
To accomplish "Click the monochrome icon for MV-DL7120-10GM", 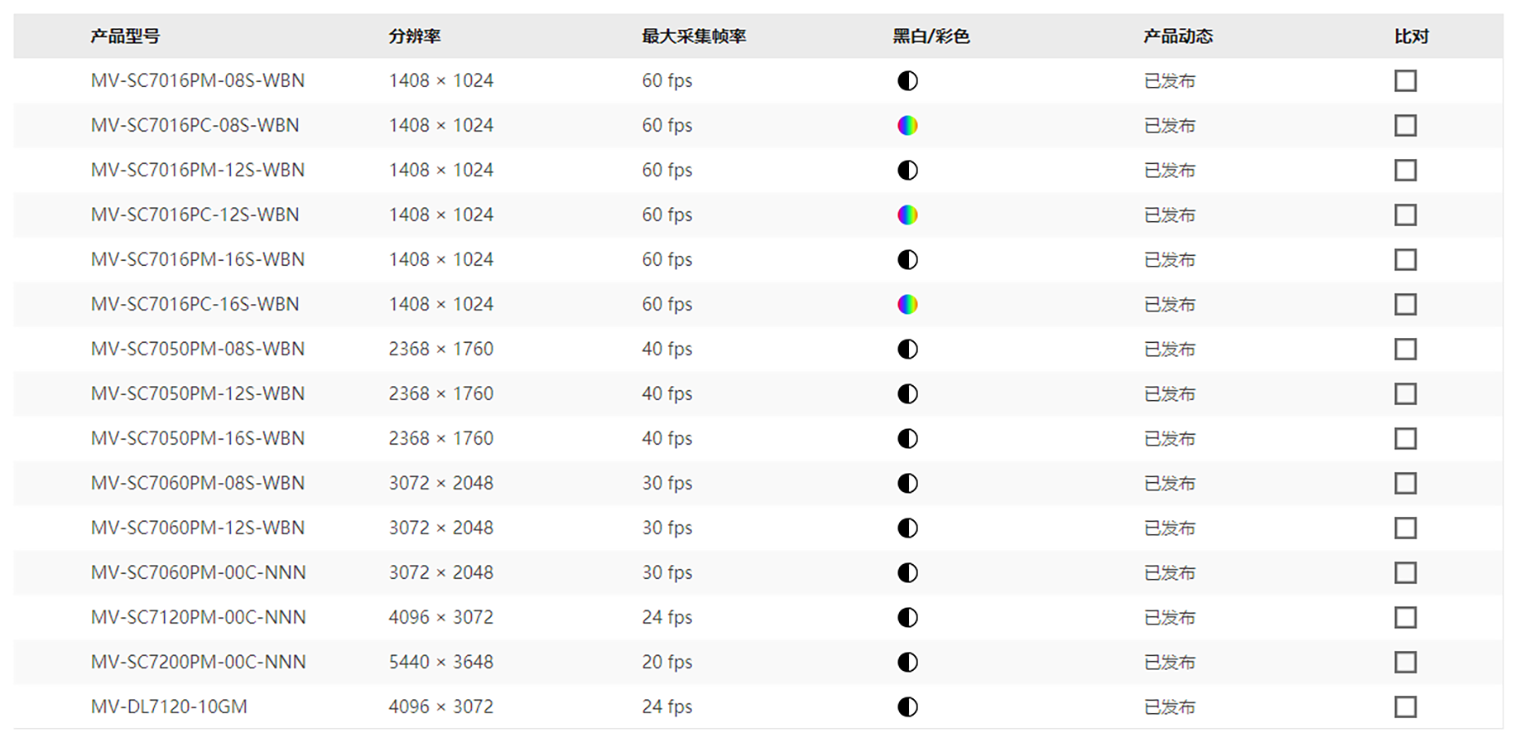I will click(x=907, y=707).
